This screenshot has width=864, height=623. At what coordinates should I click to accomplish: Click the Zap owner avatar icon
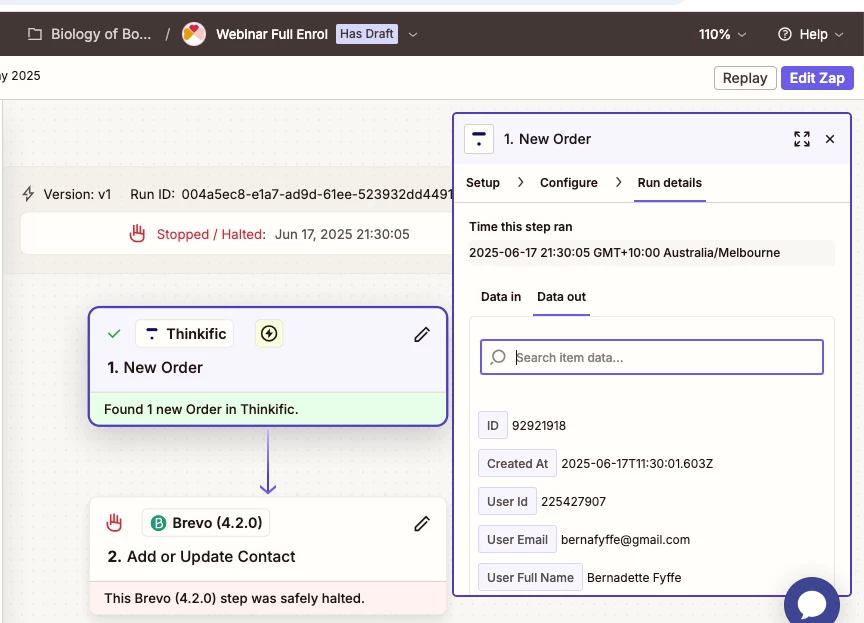[x=194, y=34]
